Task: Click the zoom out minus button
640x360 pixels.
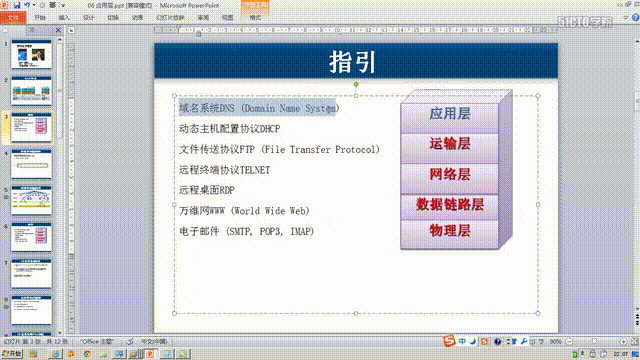Action: coord(569,342)
